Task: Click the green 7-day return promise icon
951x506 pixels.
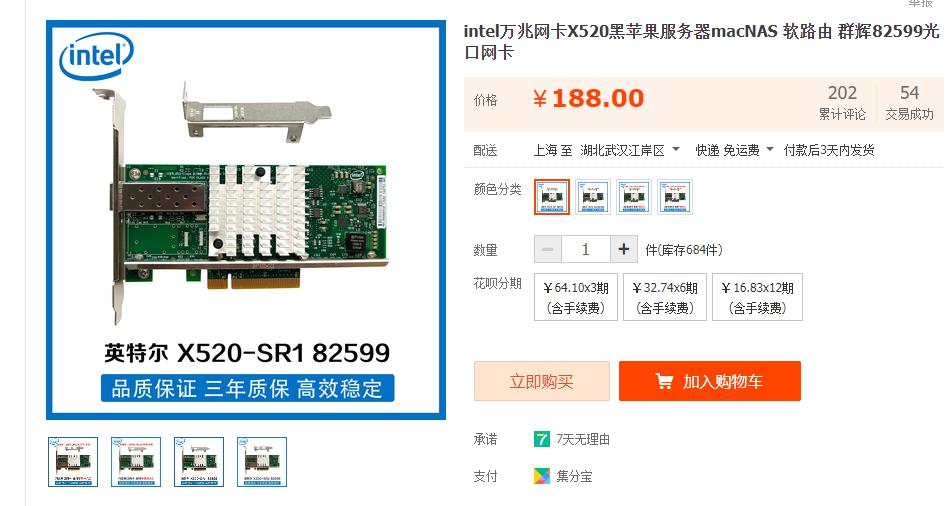Action: 542,439
